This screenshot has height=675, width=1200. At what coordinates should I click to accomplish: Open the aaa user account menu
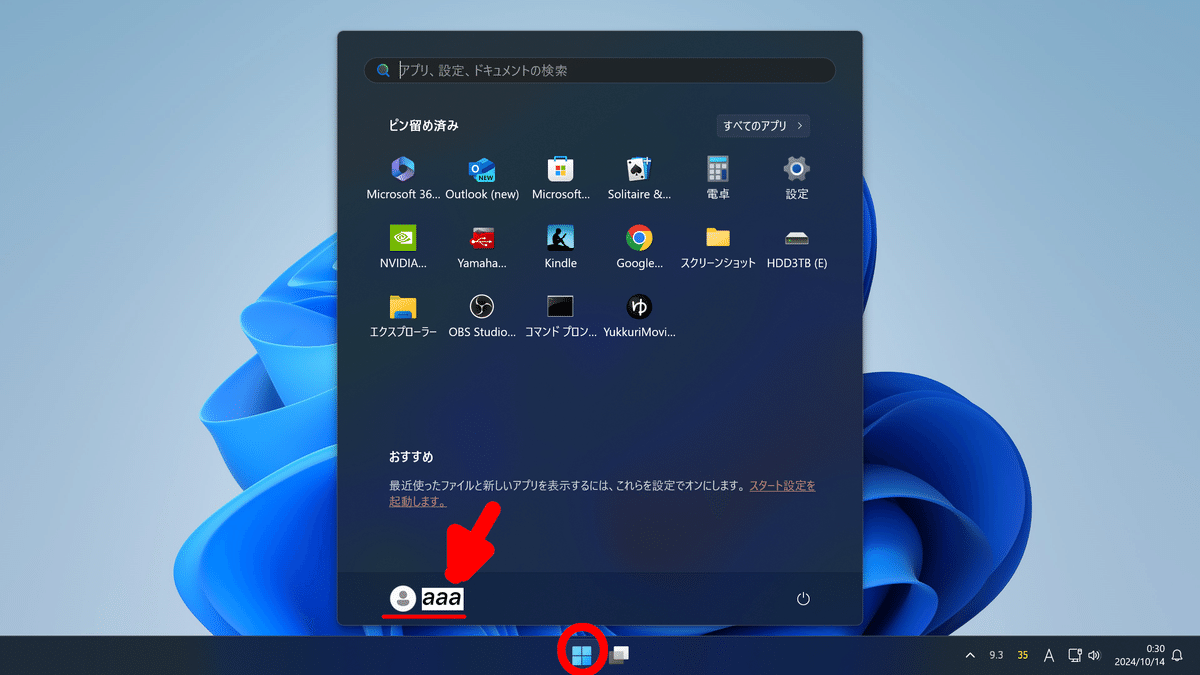(427, 599)
